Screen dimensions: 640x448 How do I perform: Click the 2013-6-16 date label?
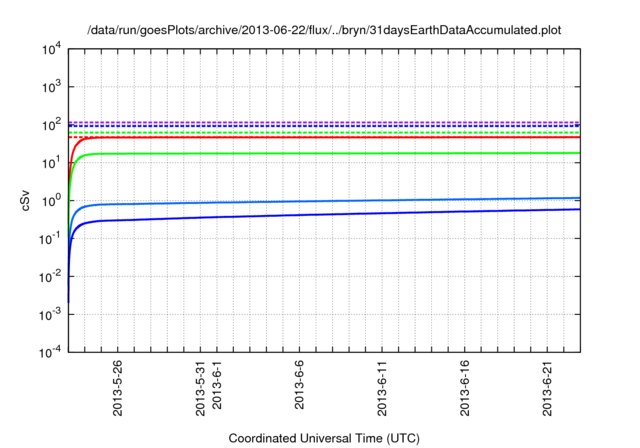pos(465,388)
